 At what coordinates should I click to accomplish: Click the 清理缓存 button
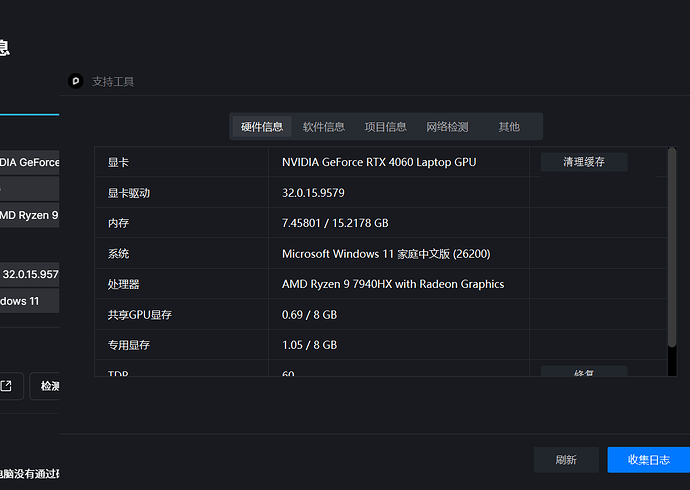[x=584, y=162]
